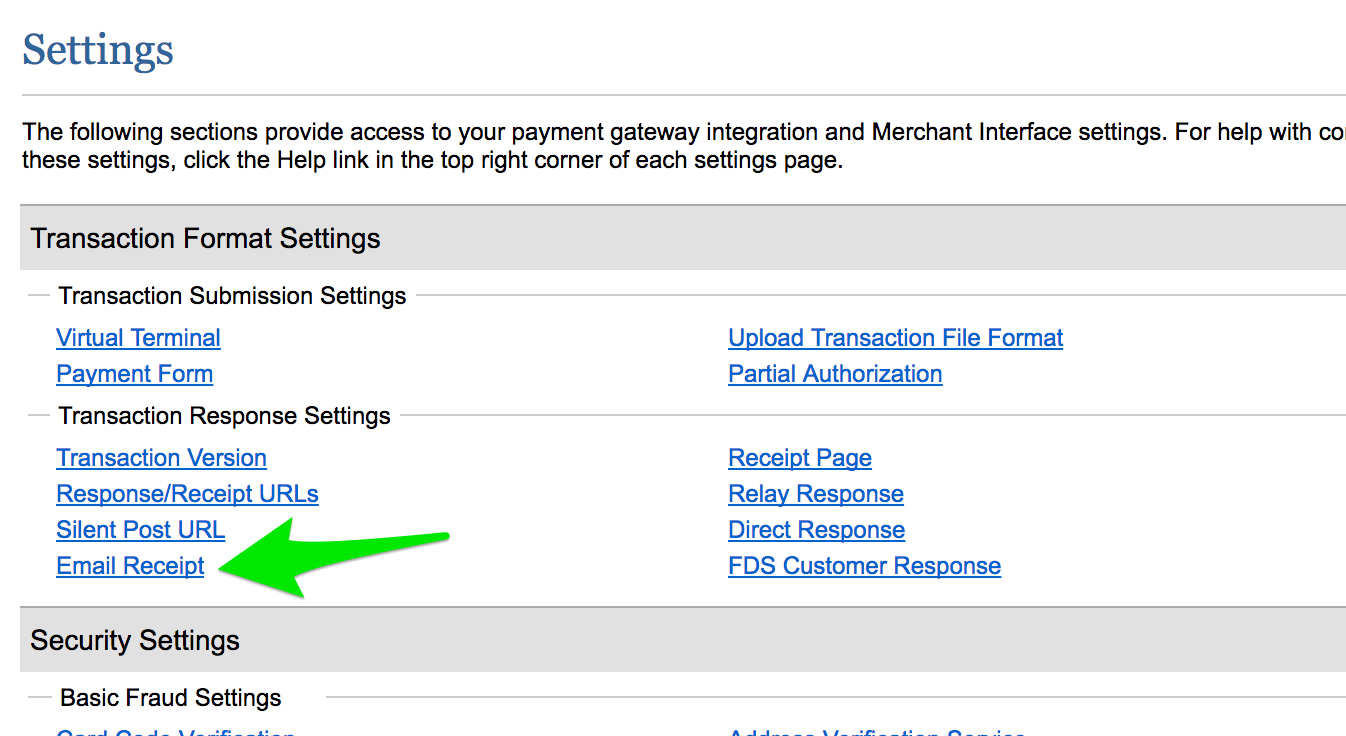Configure the Silent Post URL
1346x736 pixels.
click(140, 529)
